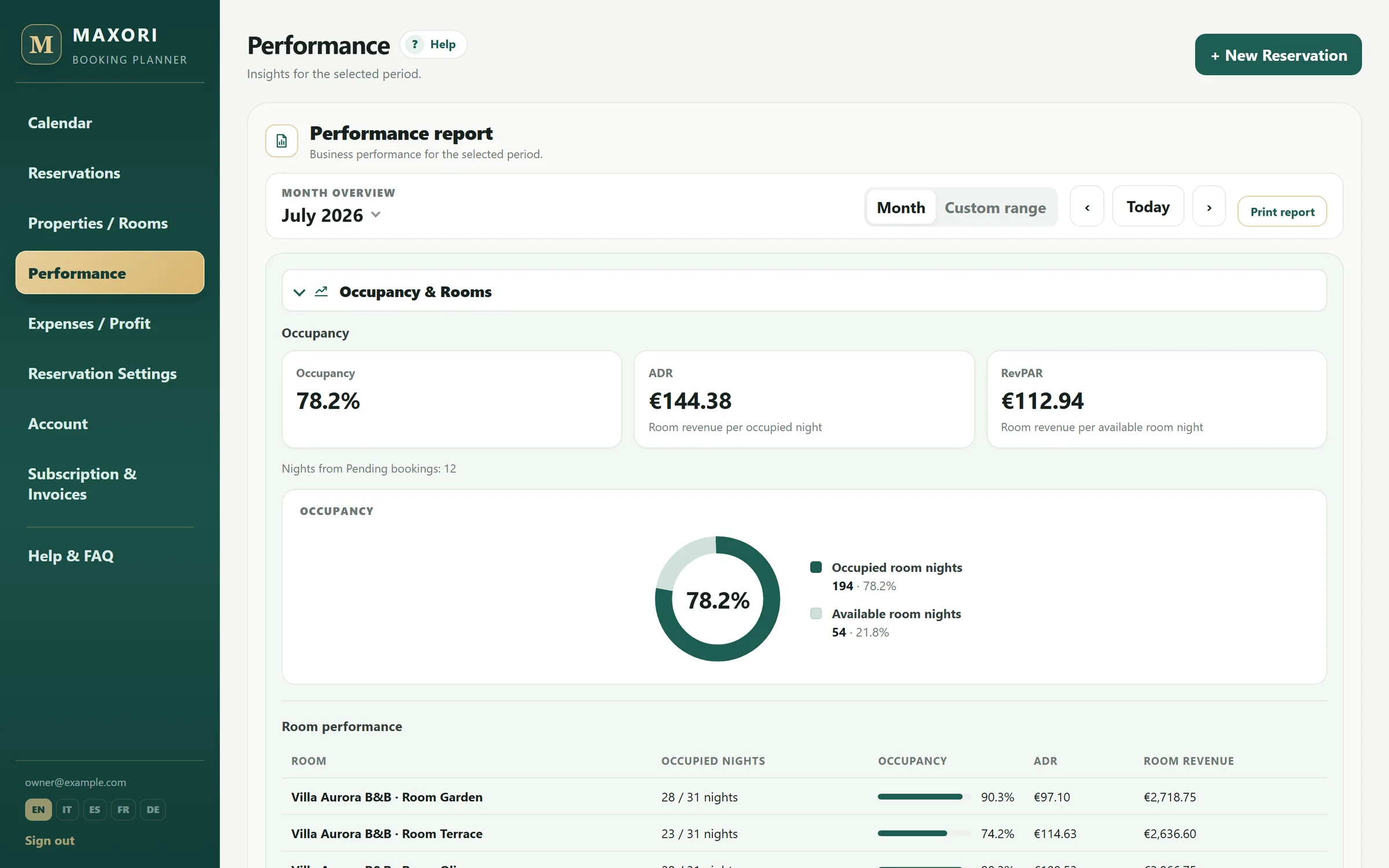Open Calendar in the sidebar

click(110, 123)
